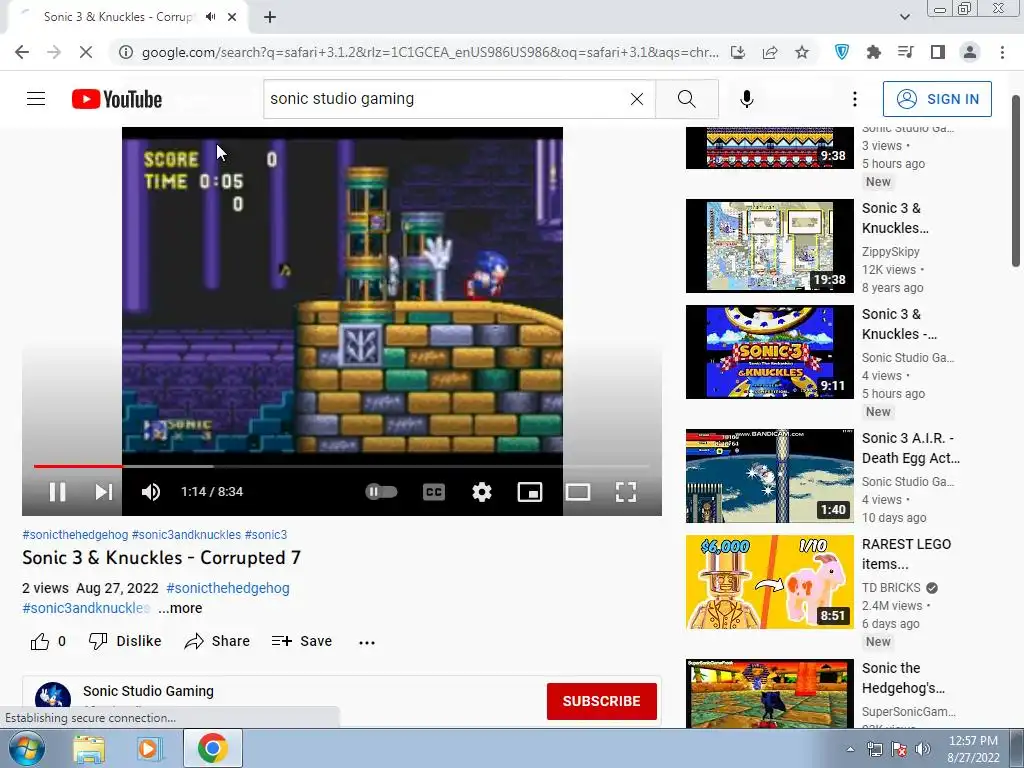Open the #sonic3 hashtag above the title
This screenshot has height=768, width=1024.
click(x=266, y=534)
